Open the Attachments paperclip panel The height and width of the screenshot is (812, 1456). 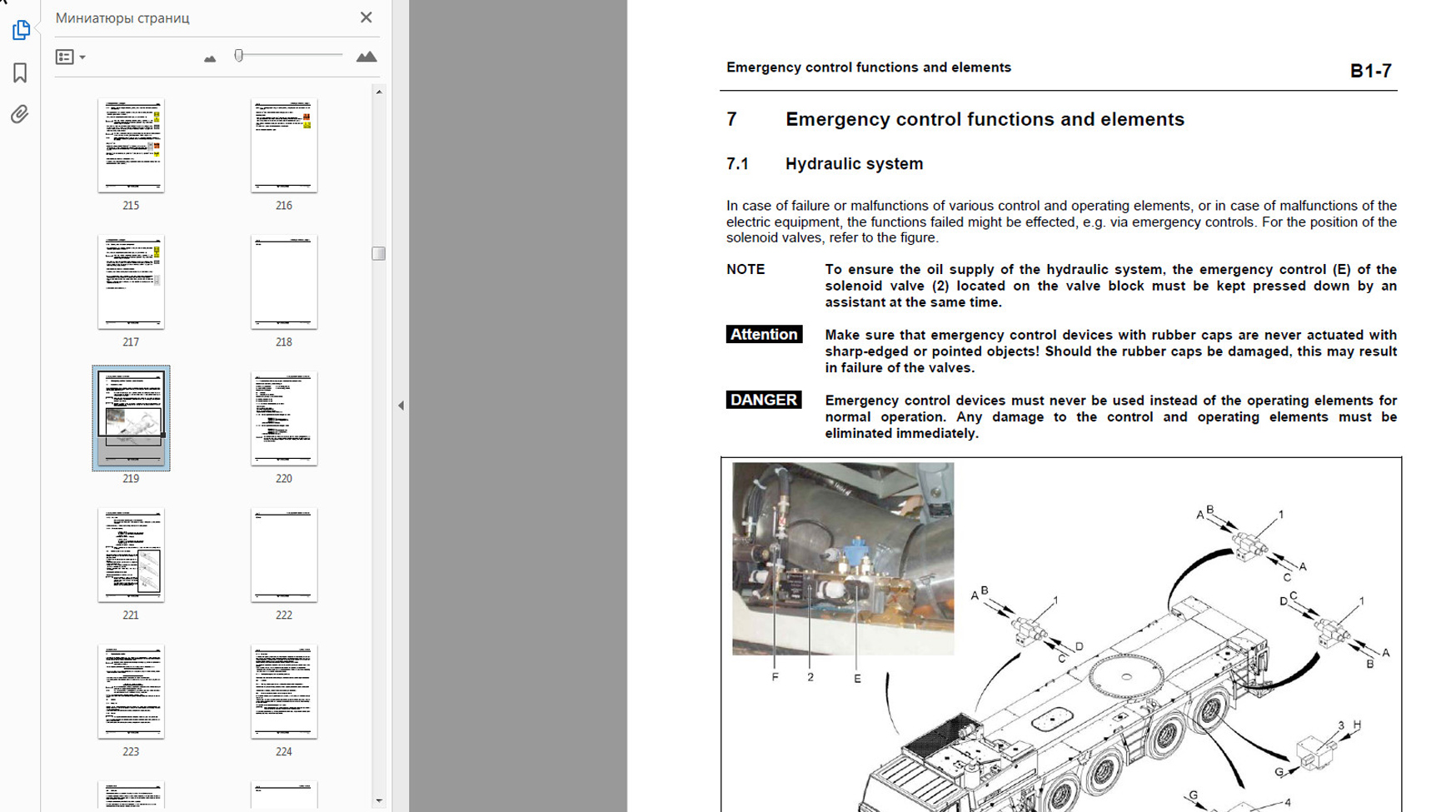point(20,114)
